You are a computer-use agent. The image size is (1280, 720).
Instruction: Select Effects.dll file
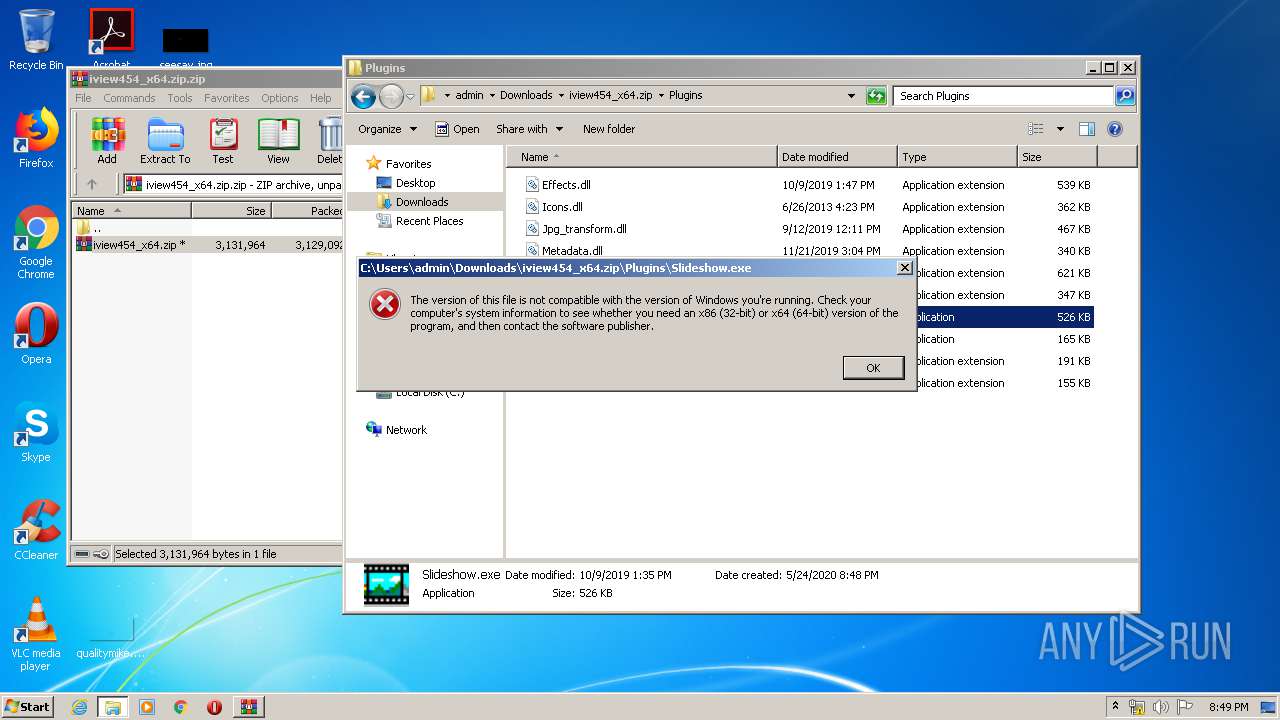566,185
